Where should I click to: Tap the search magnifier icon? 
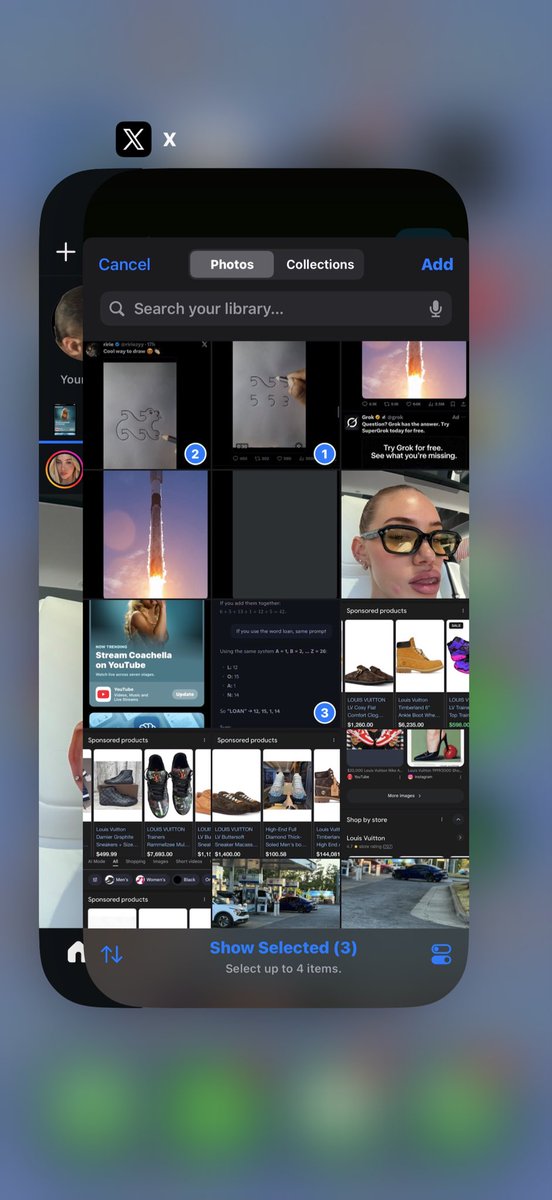point(118,309)
